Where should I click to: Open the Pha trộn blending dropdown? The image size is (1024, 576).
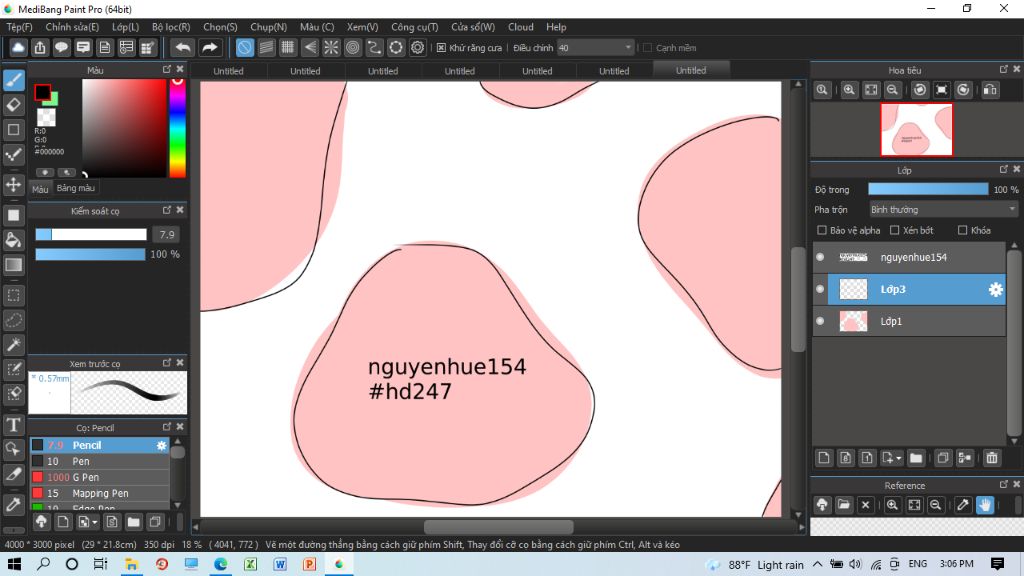(943, 210)
